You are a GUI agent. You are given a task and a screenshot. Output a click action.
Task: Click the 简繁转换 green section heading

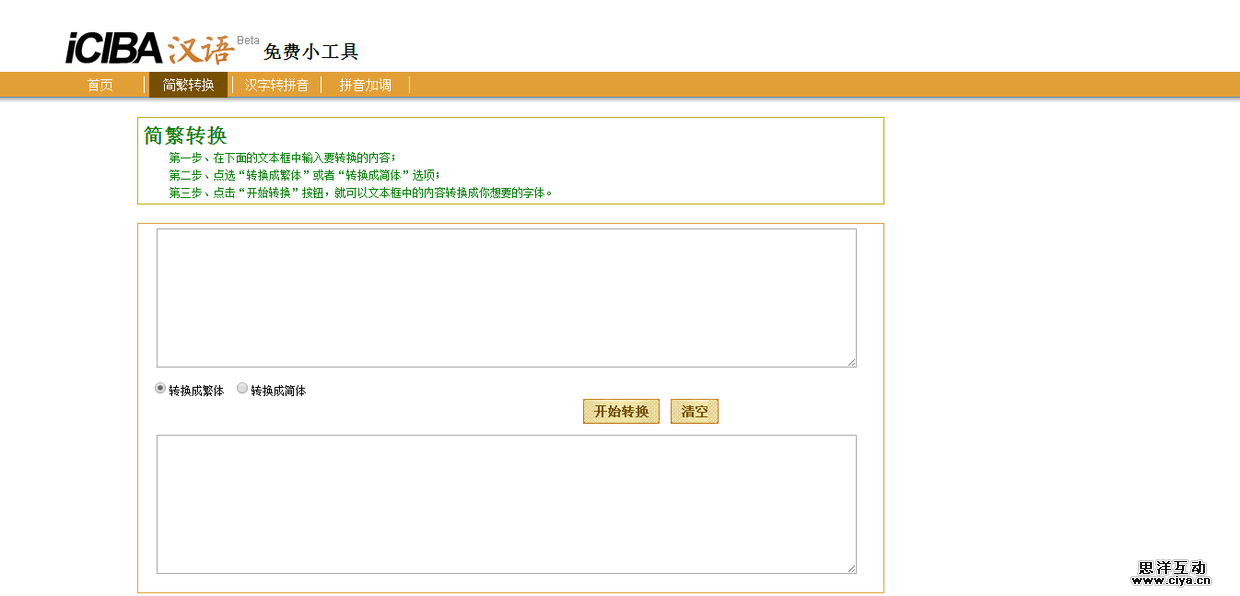pyautogui.click(x=186, y=135)
